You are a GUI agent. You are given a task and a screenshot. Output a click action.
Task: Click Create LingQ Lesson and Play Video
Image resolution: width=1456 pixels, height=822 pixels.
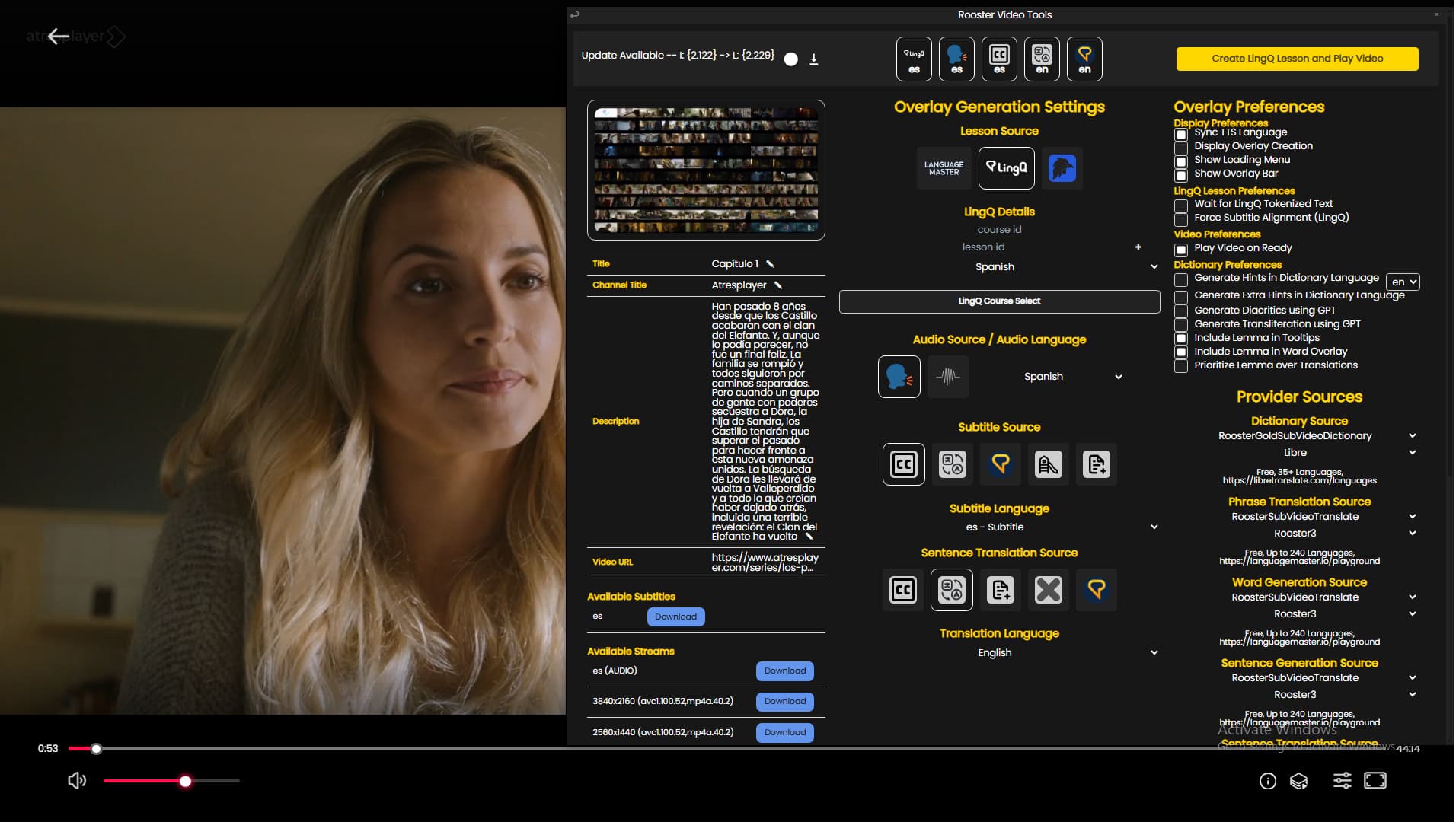tap(1297, 59)
